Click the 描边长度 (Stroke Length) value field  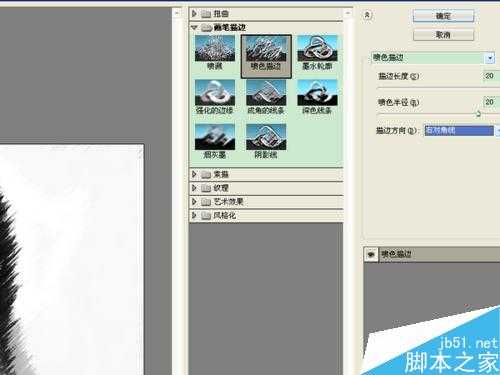pos(491,76)
